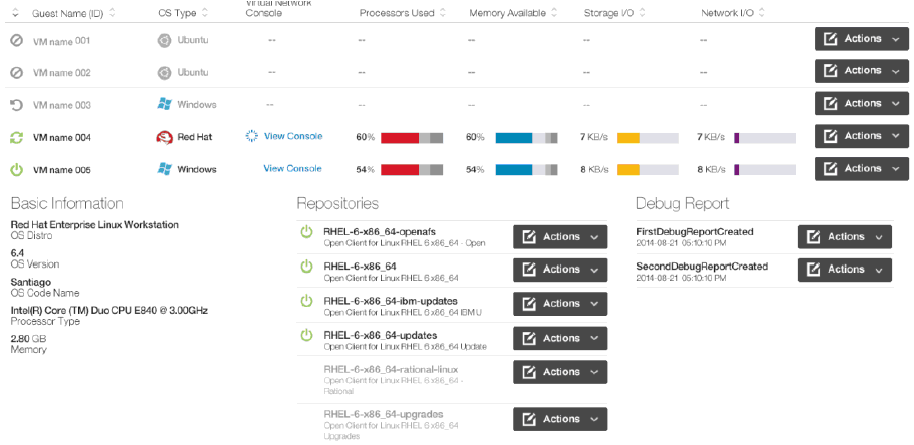Click the Red Hat logo icon in VM 004 row

[165, 137]
